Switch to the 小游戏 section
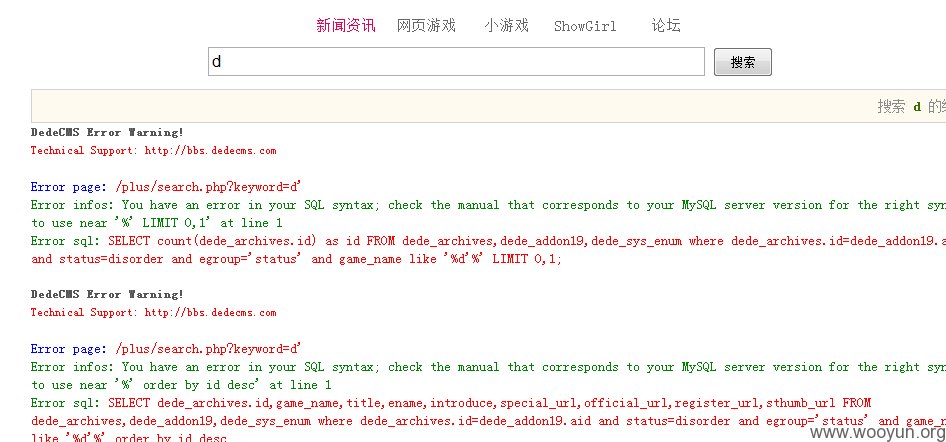Screen dimensions: 946x442 click(506, 25)
